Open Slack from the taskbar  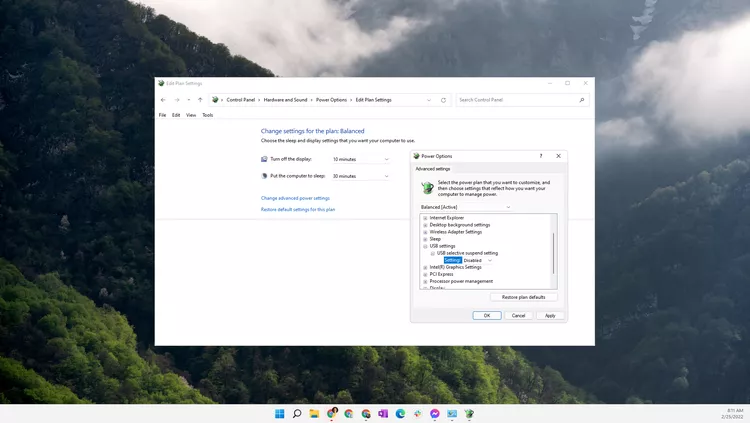click(418, 413)
